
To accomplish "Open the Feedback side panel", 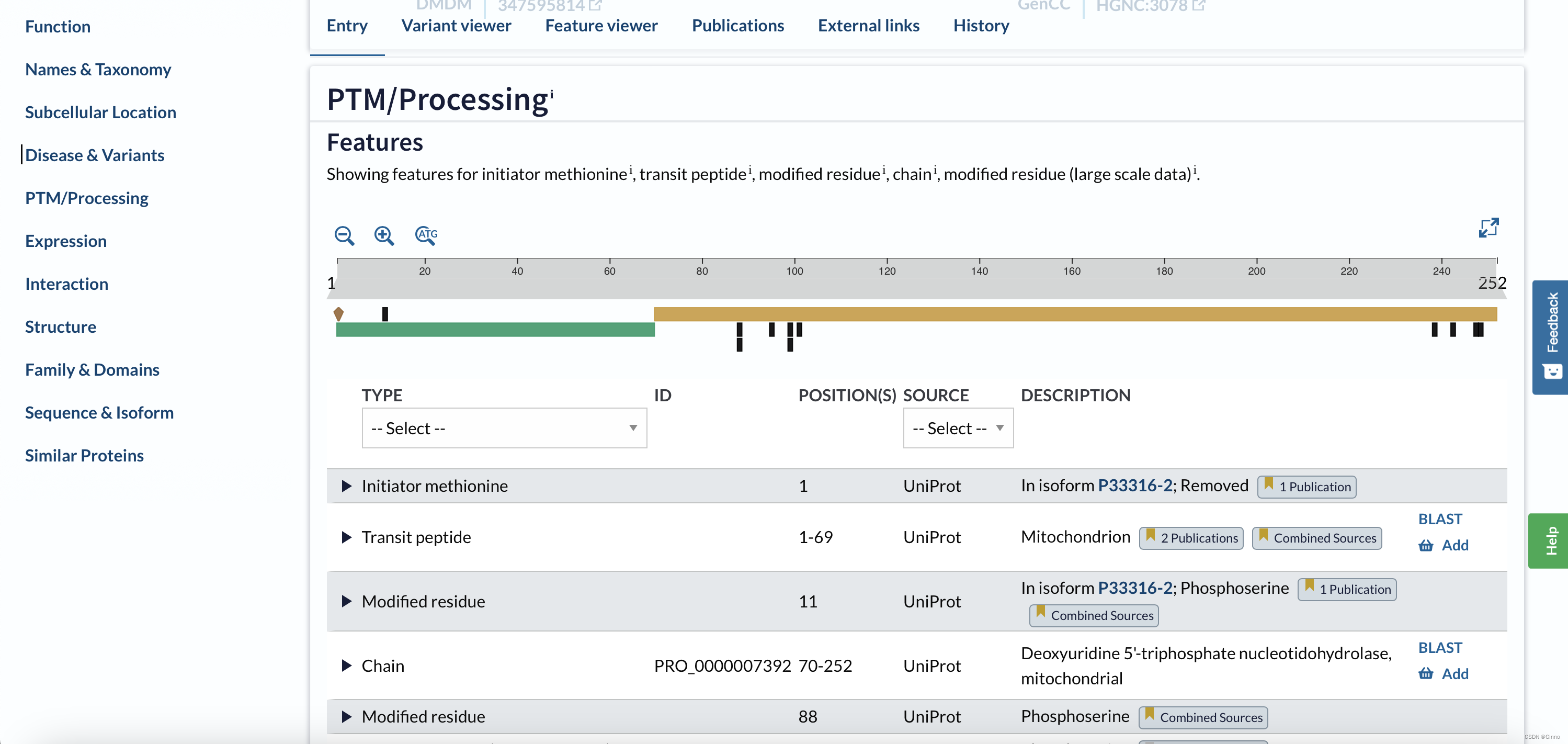I will [x=1551, y=337].
